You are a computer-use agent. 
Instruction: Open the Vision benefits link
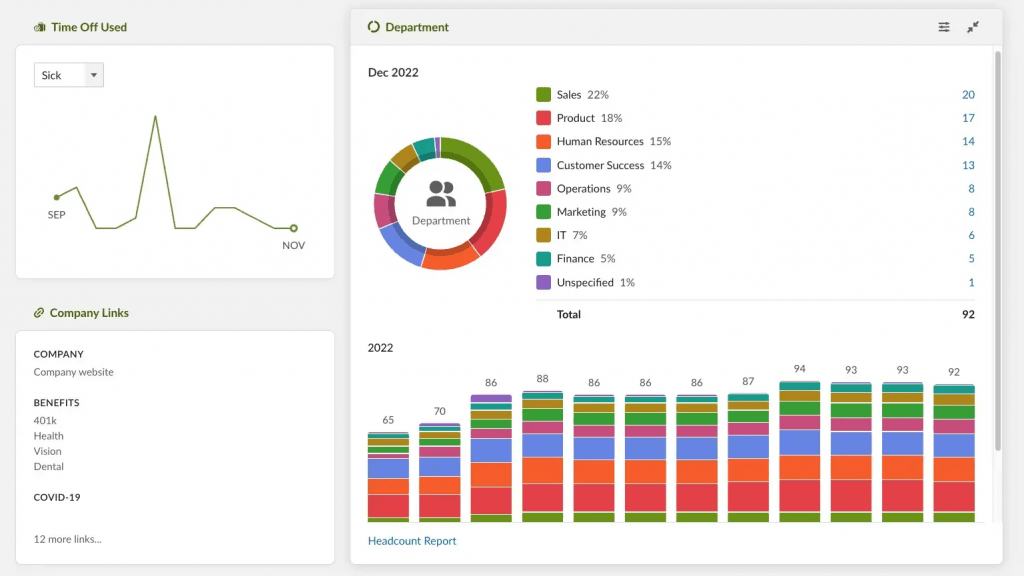pyautogui.click(x=46, y=451)
